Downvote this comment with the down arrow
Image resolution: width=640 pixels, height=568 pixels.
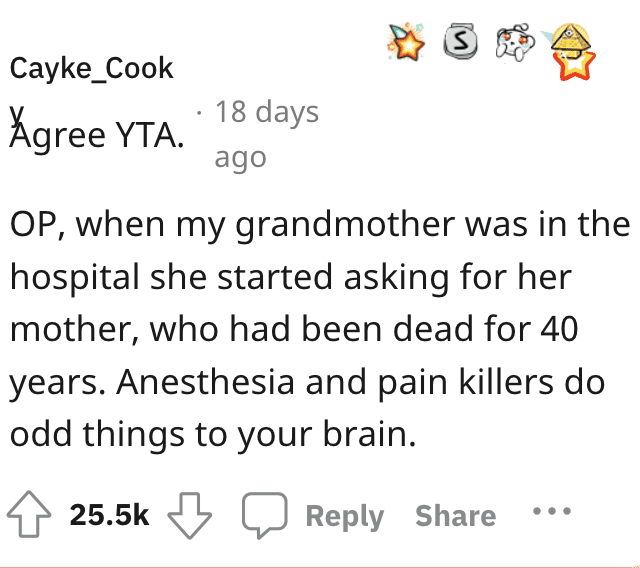tap(190, 515)
